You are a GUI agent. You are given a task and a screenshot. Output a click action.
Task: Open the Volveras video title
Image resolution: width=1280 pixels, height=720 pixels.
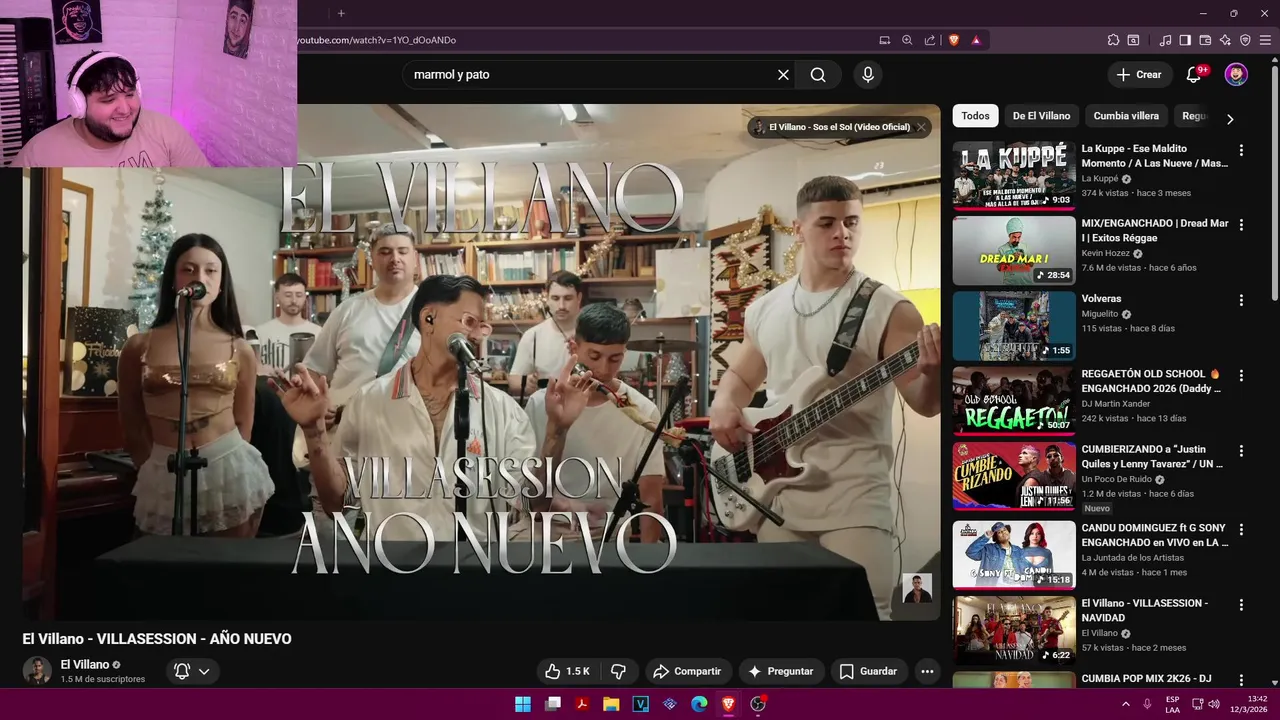[x=1101, y=299]
